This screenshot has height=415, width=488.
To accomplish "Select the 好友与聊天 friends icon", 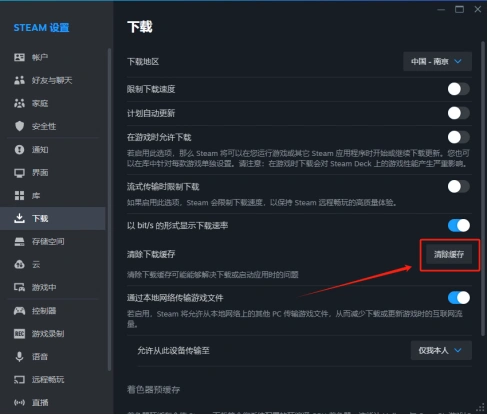I will click(19, 80).
